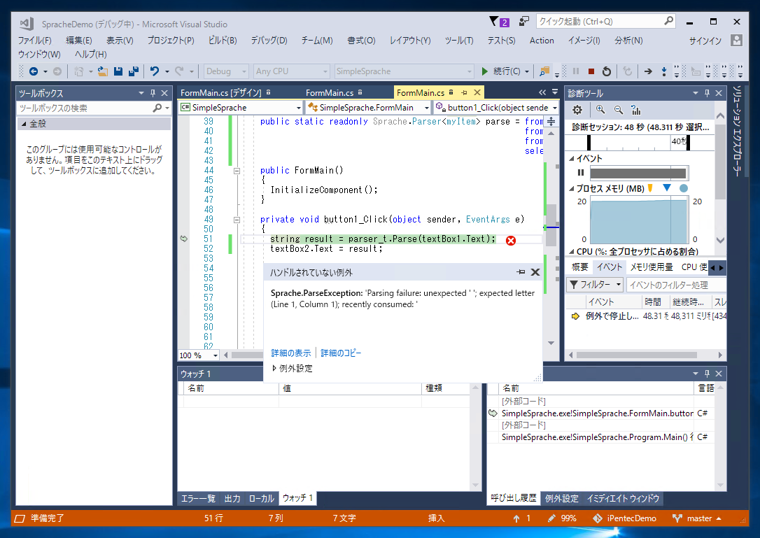The height and width of the screenshot is (538, 760).
Task: Save the current file with the single disk icon
Action: coord(118,71)
